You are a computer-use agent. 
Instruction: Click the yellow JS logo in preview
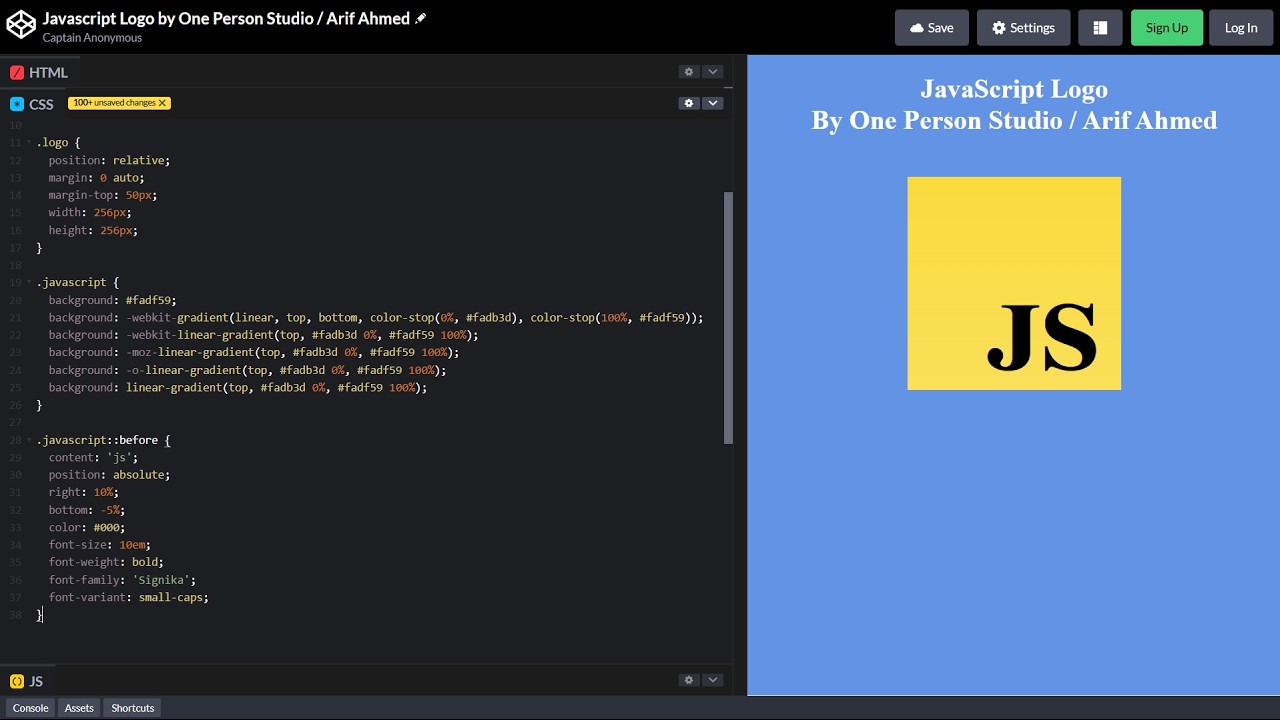(1014, 283)
